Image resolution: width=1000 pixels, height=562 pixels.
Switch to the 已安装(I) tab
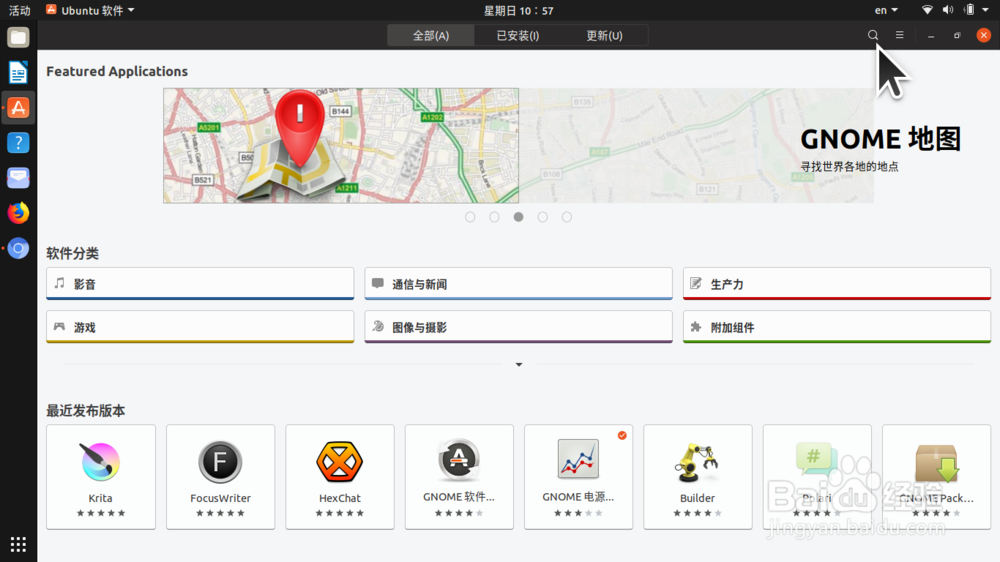click(517, 36)
